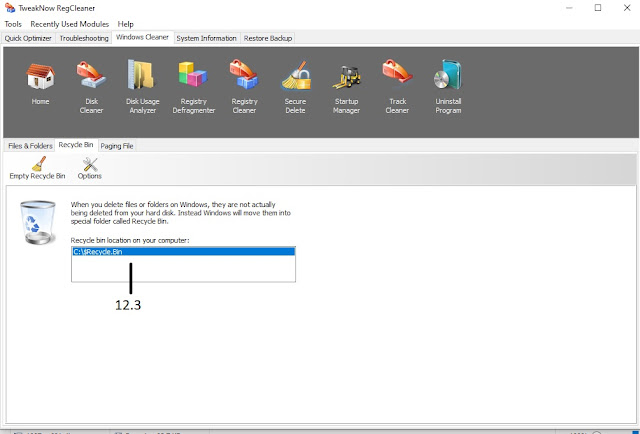Open Recycle Bin Options

pyautogui.click(x=90, y=168)
